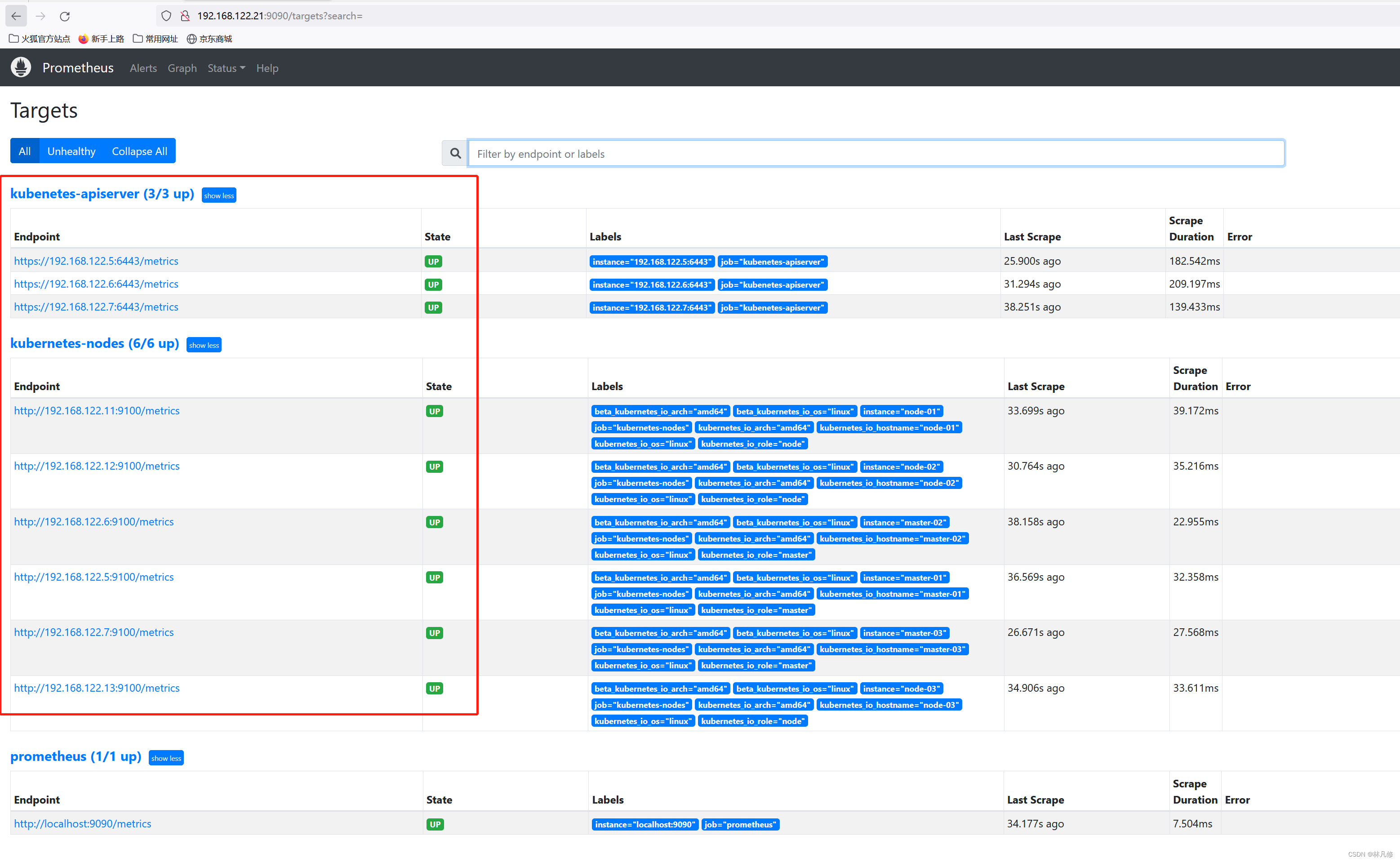This screenshot has height=862, width=1400.
Task: Click UP badge for localhost:9090
Action: 435,824
